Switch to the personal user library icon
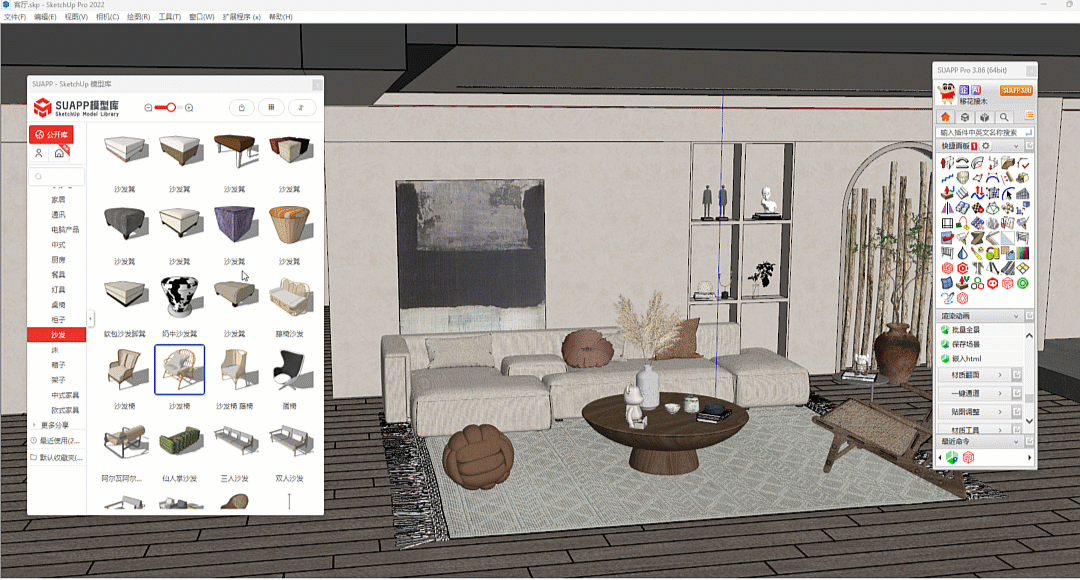1080x580 pixels. 39,153
